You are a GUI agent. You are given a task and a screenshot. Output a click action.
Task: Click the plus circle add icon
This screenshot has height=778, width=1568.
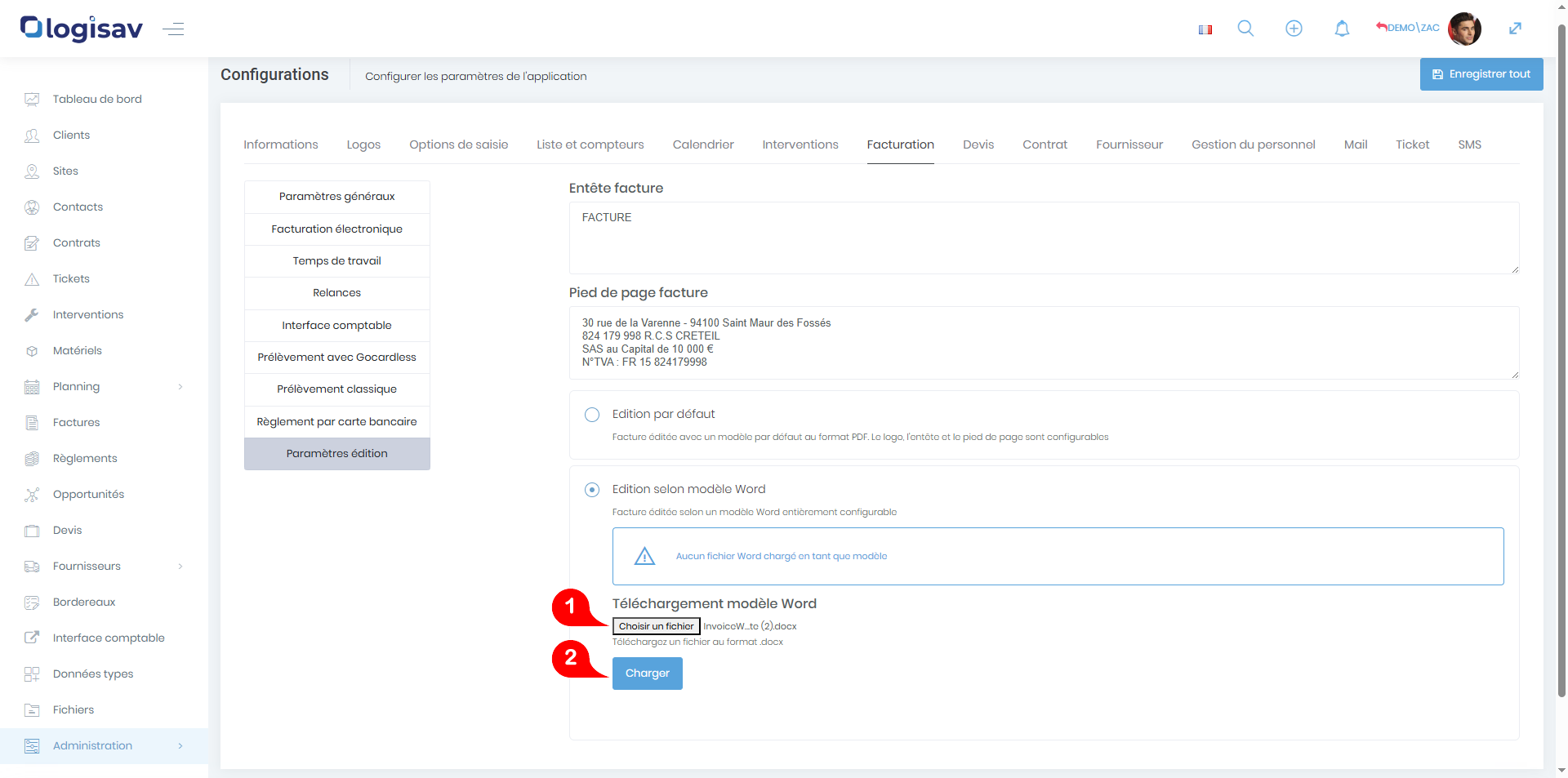click(x=1294, y=29)
